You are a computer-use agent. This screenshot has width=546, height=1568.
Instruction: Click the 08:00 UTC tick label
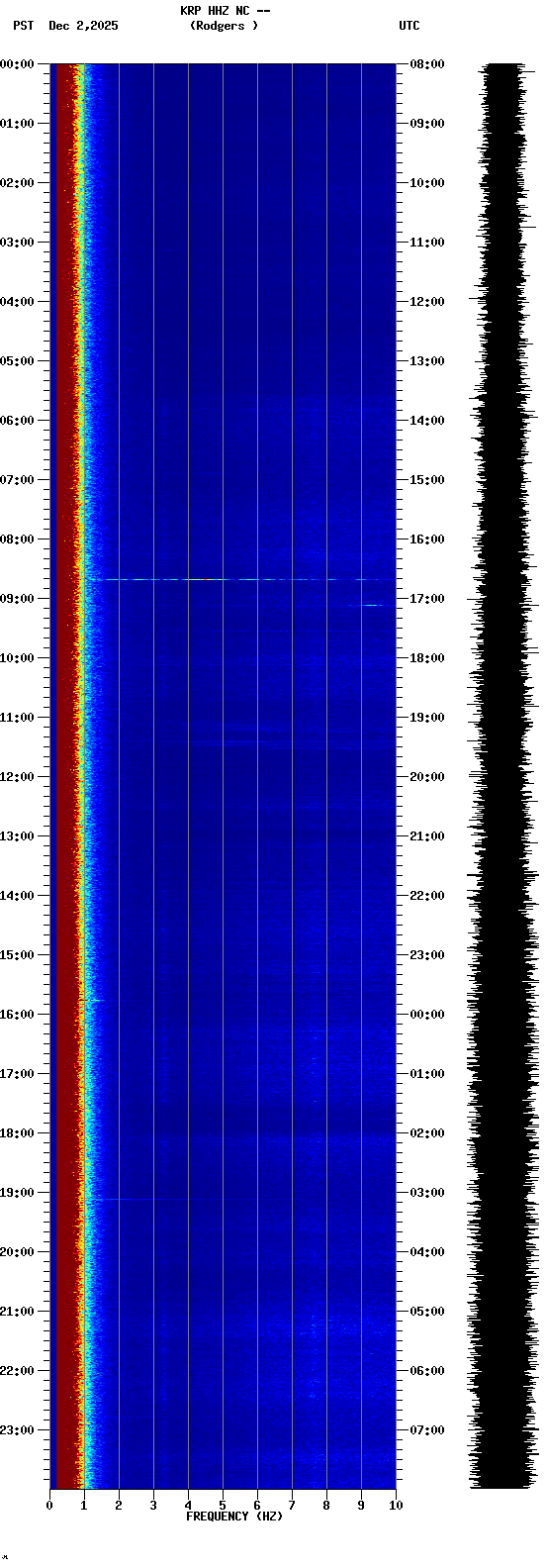click(x=426, y=64)
